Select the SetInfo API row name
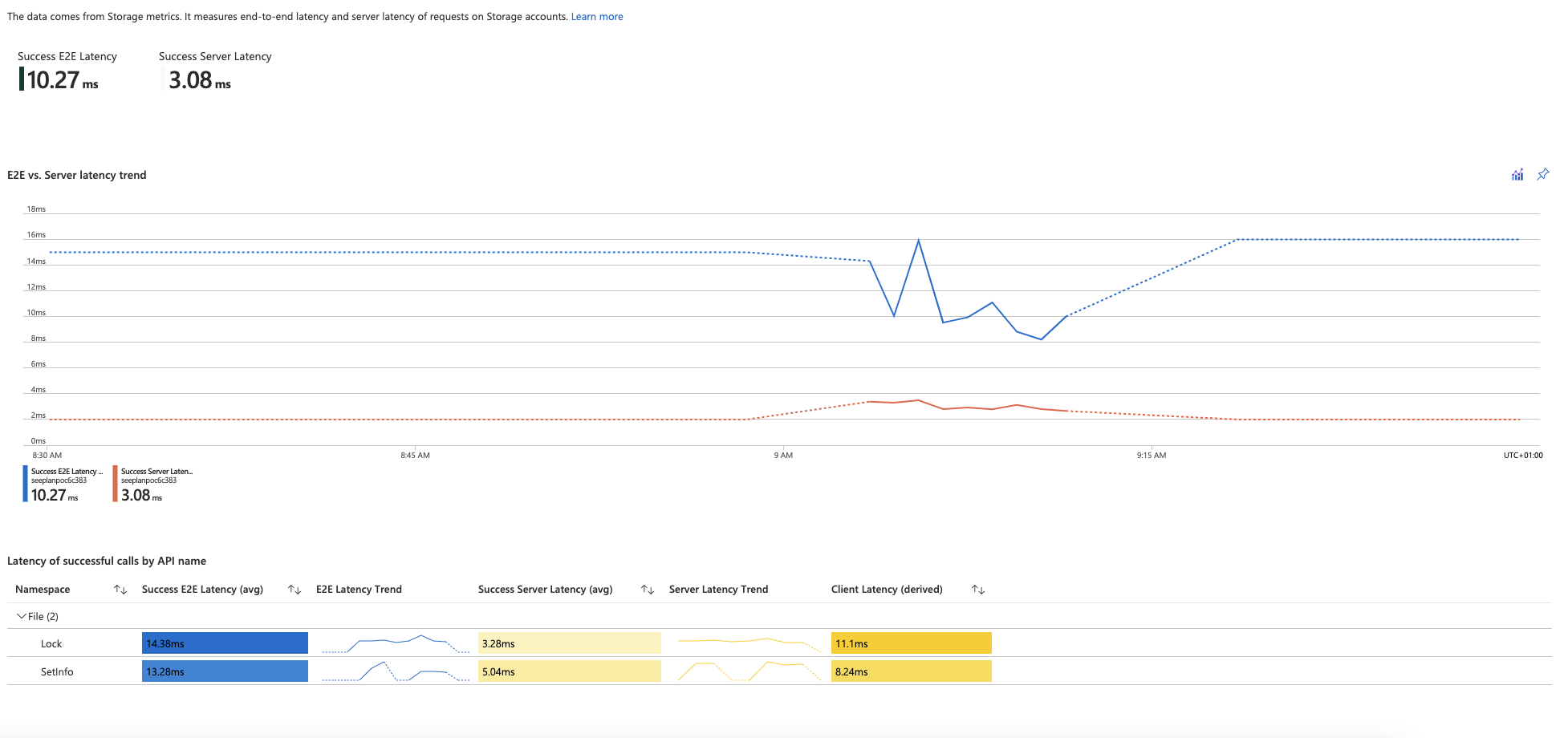Viewport: 1568px width, 738px height. (x=57, y=672)
